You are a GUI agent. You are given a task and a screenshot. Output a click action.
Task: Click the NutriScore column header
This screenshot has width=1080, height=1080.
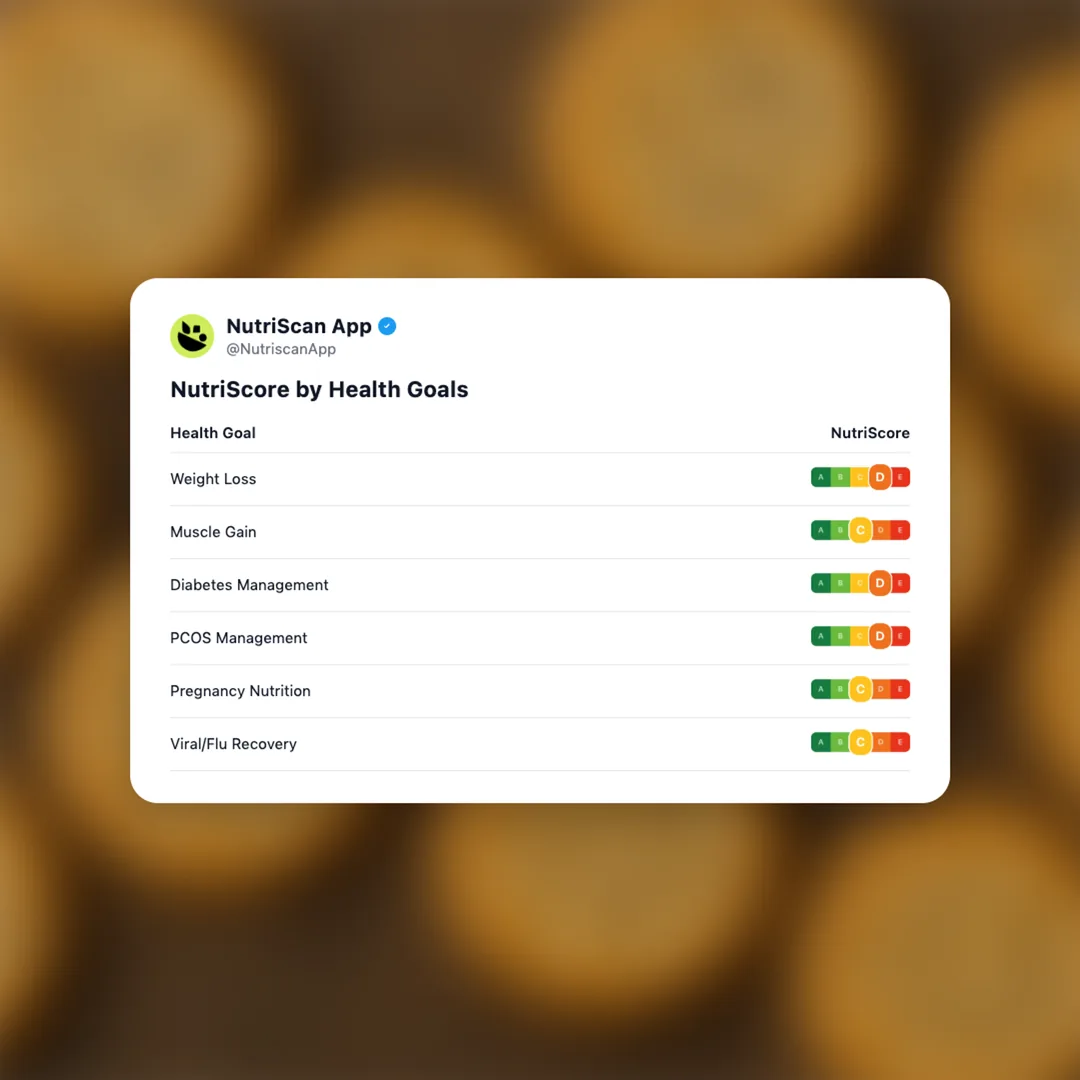870,433
